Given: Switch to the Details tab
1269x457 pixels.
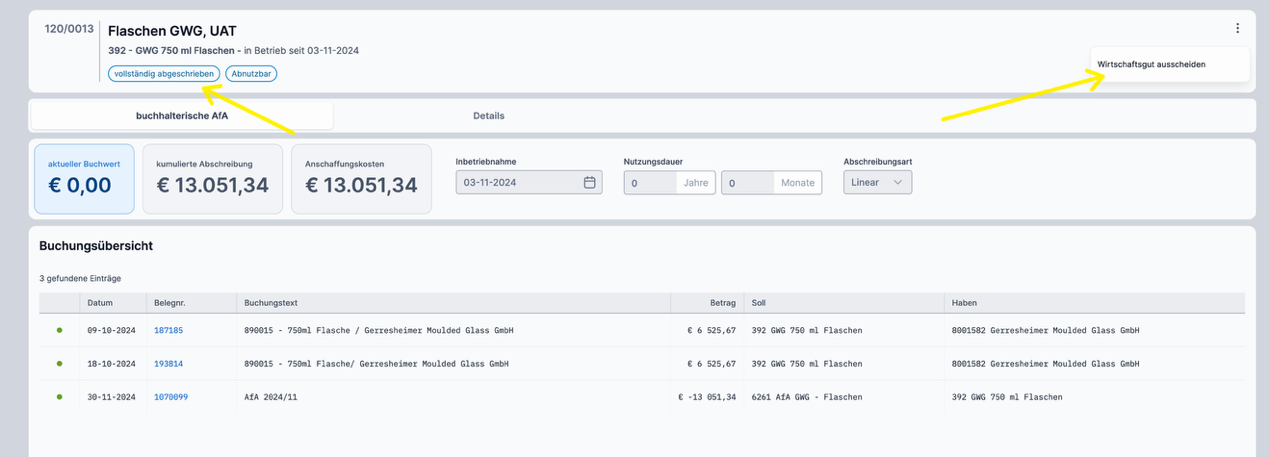Looking at the screenshot, I should click(488, 116).
